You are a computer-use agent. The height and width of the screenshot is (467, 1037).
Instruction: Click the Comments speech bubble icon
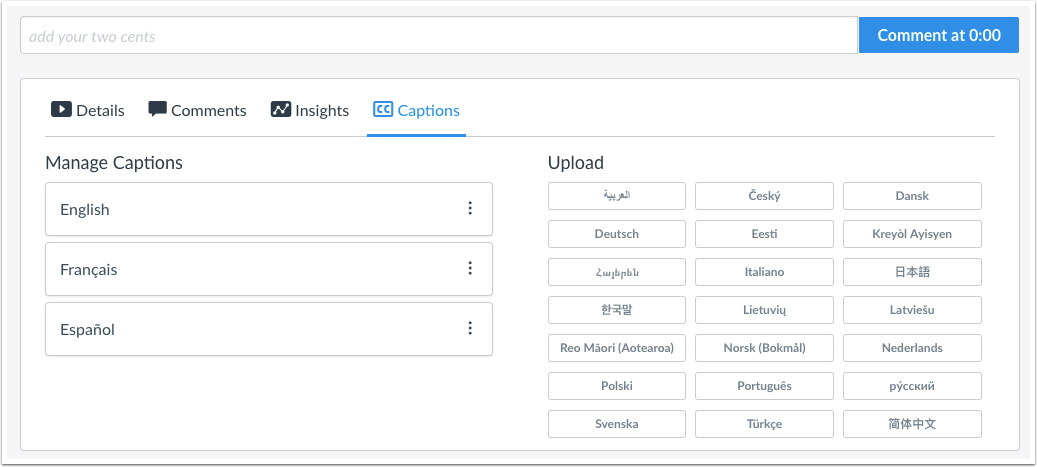[157, 110]
